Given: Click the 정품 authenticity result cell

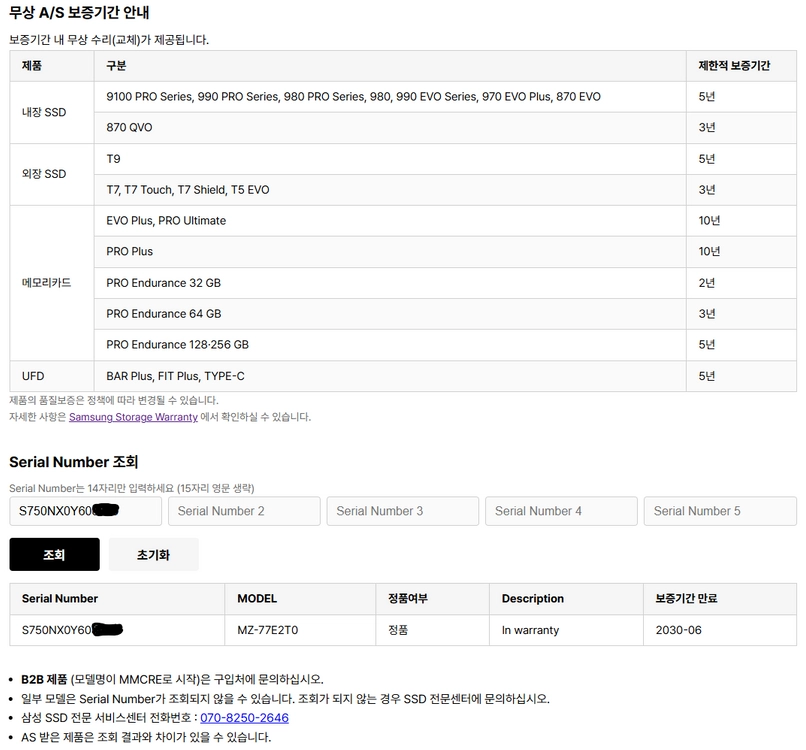Looking at the screenshot, I should 432,630.
